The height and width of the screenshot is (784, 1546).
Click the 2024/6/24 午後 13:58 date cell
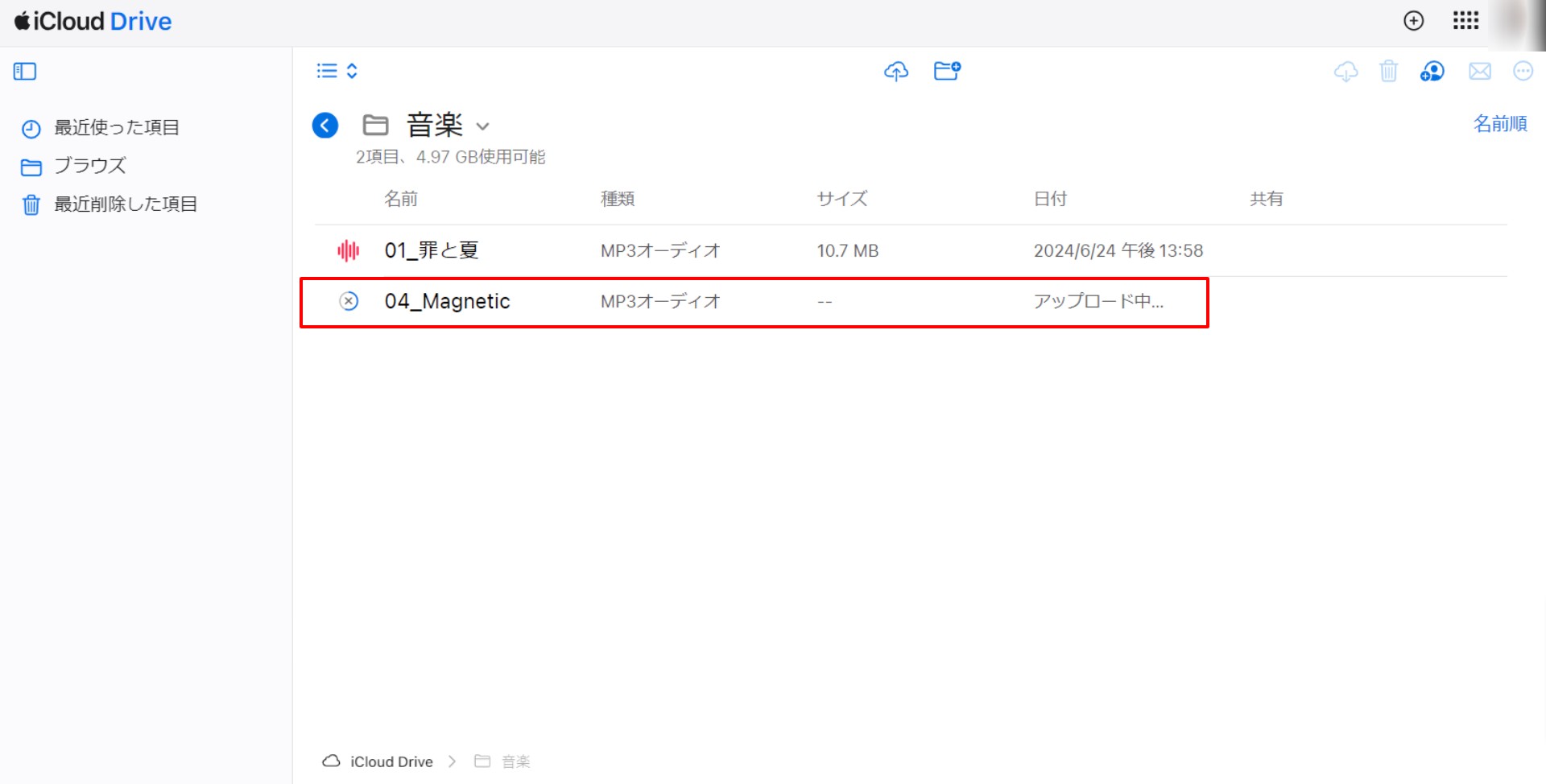tap(1118, 251)
